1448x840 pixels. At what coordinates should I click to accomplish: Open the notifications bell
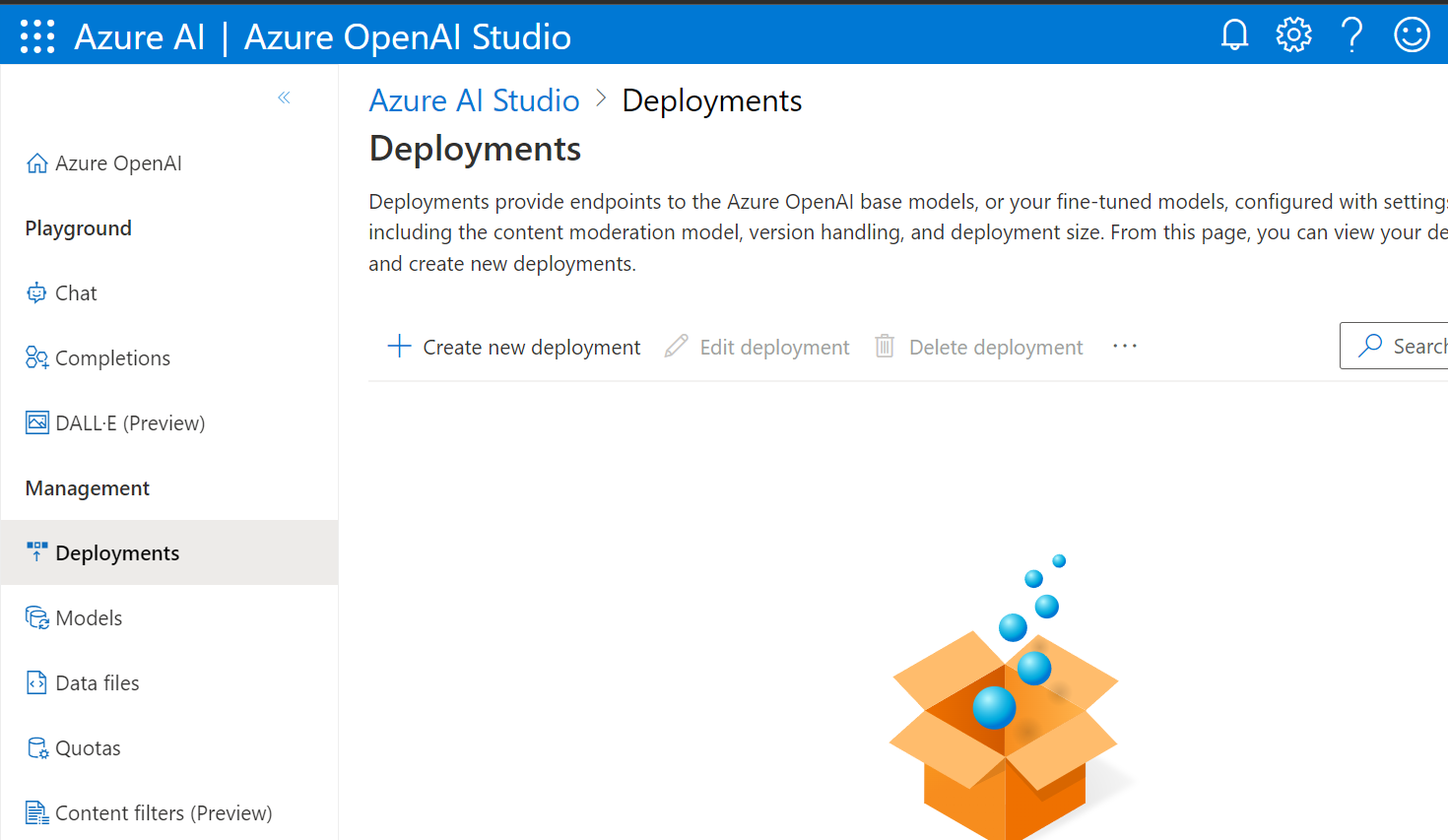1234,35
